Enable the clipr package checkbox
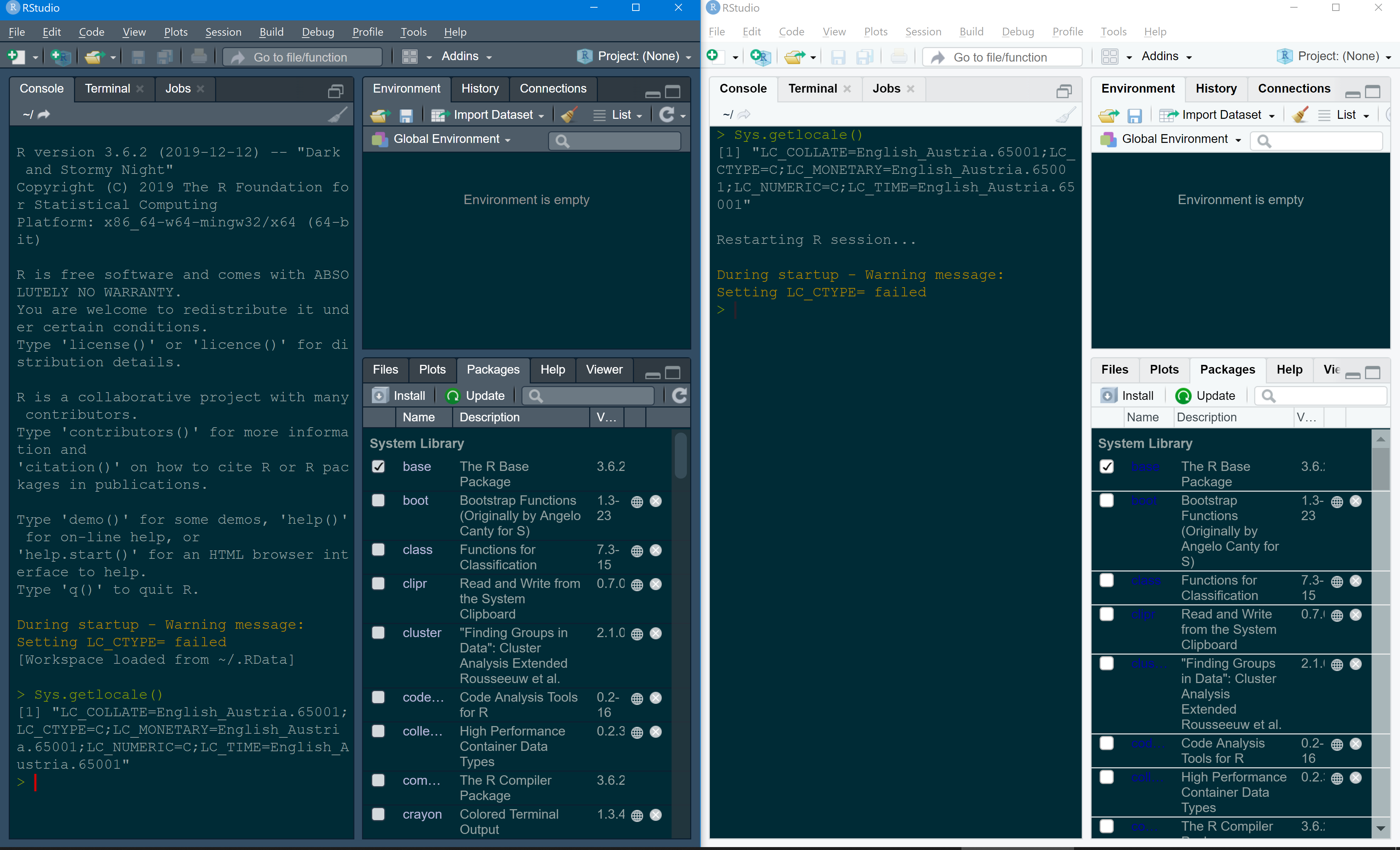 [378, 584]
